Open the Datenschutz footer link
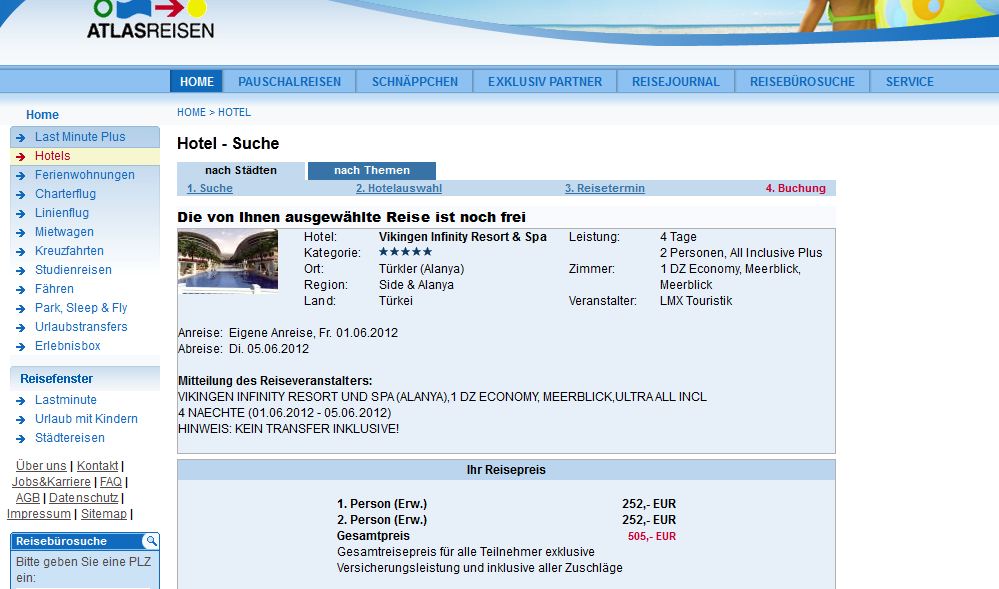The height and width of the screenshot is (589, 999). tap(84, 498)
